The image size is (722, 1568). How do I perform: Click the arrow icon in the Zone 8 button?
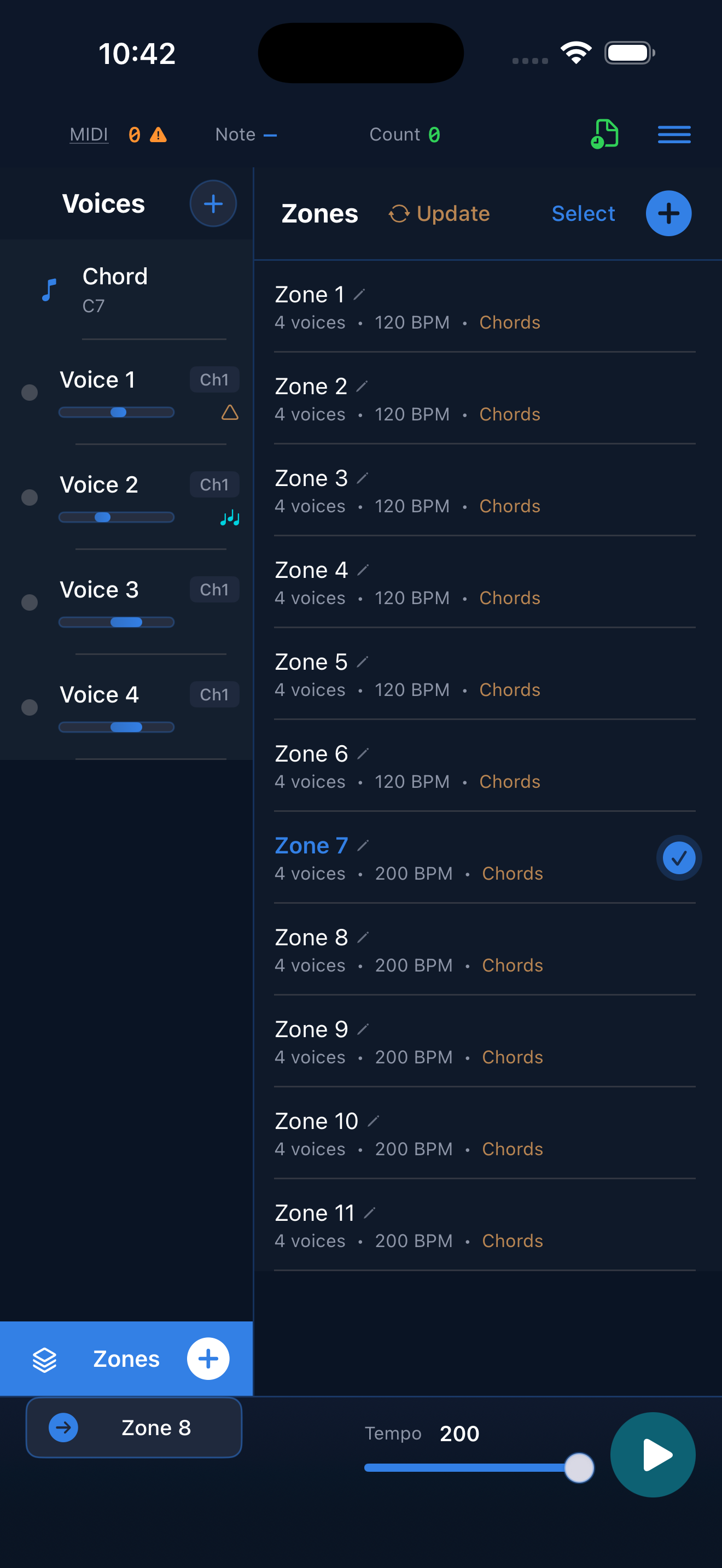click(x=63, y=1427)
